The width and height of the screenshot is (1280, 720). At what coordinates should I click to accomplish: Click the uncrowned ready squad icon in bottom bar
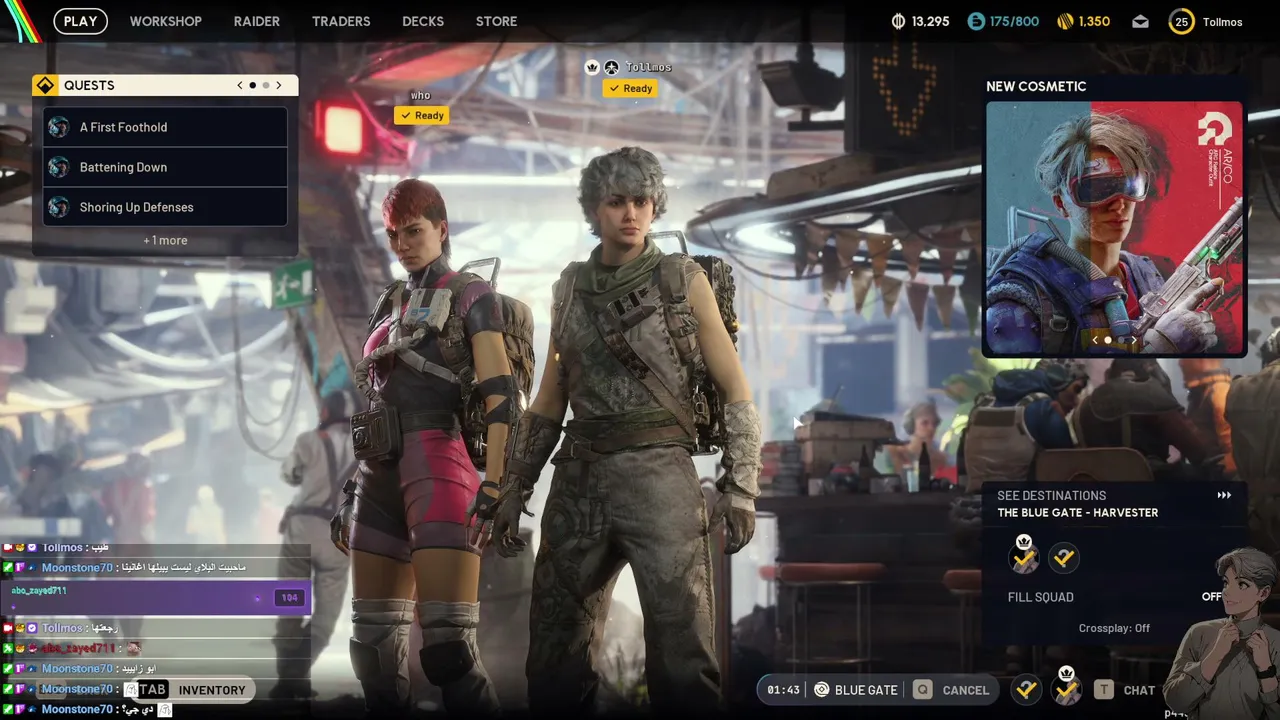1025,689
